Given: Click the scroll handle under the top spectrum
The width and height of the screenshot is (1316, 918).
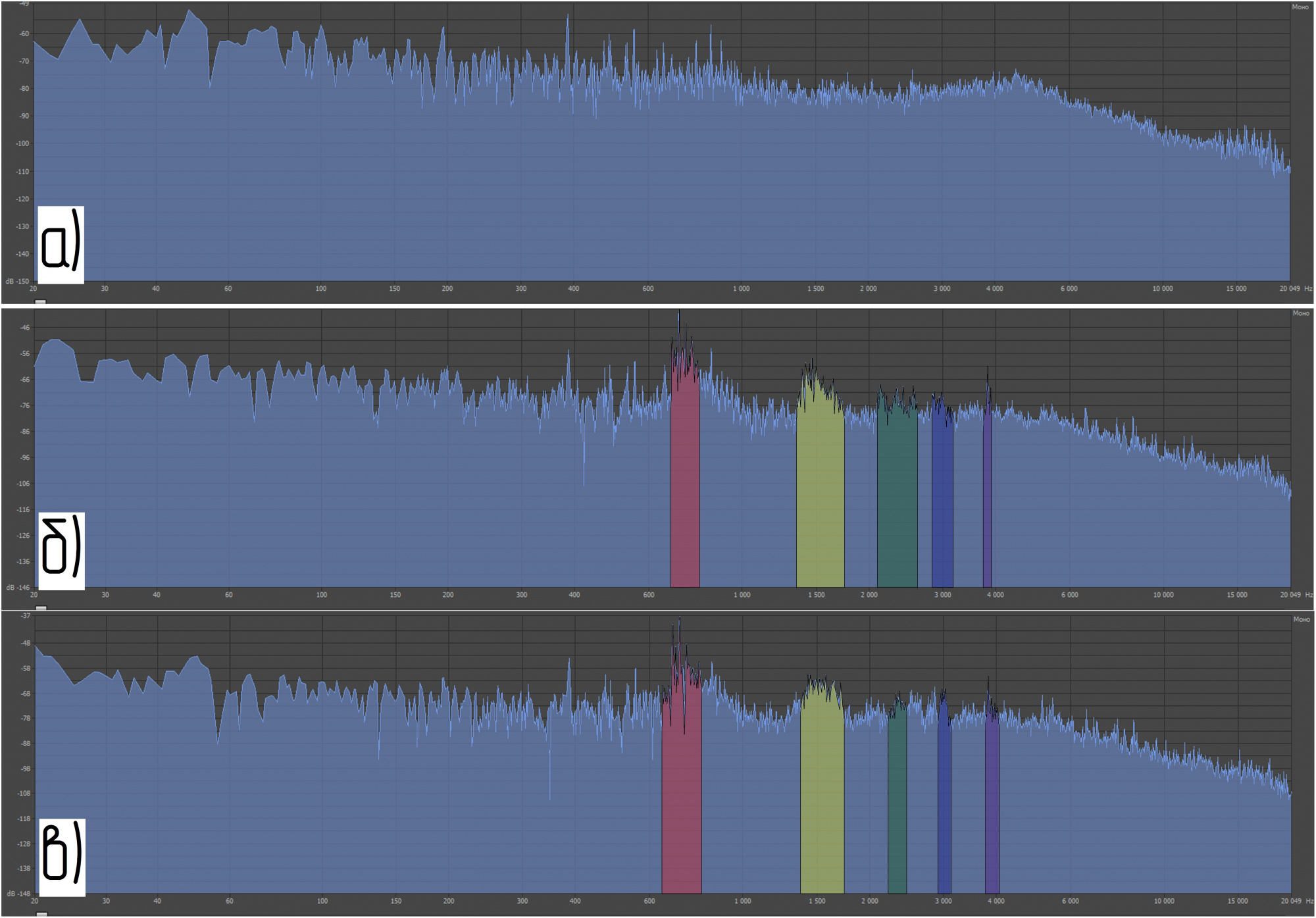Looking at the screenshot, I should point(41,302).
